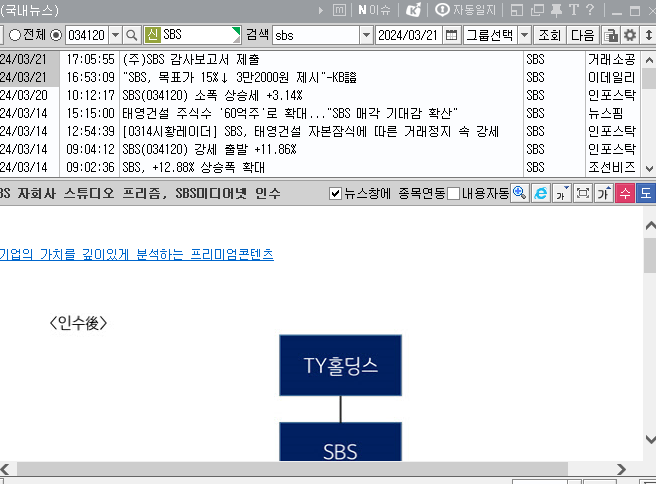Click time cell 17:05:55 in first row
This screenshot has height=484, width=656.
click(x=90, y=59)
